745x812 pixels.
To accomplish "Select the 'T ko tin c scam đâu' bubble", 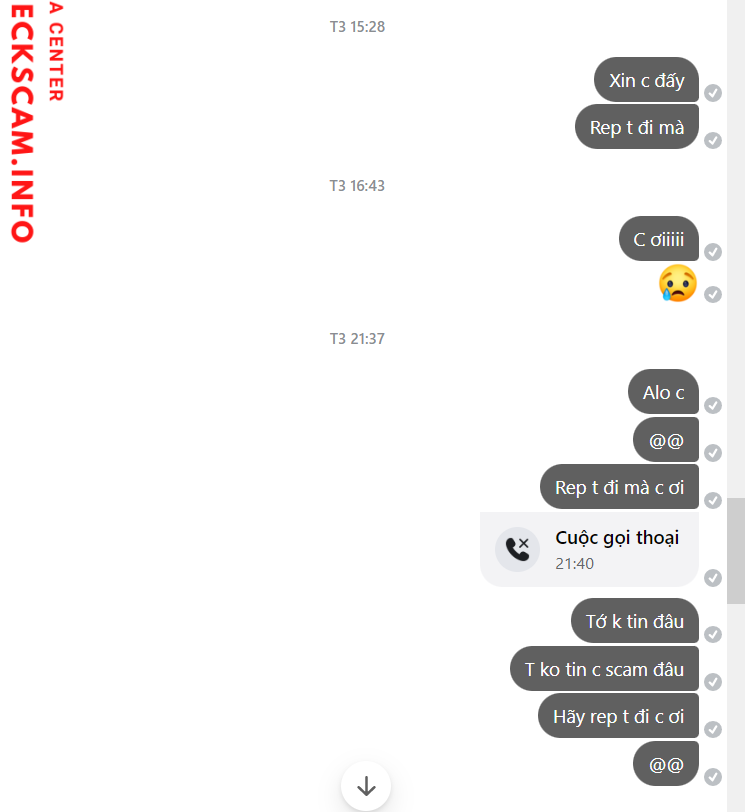I will [x=604, y=669].
